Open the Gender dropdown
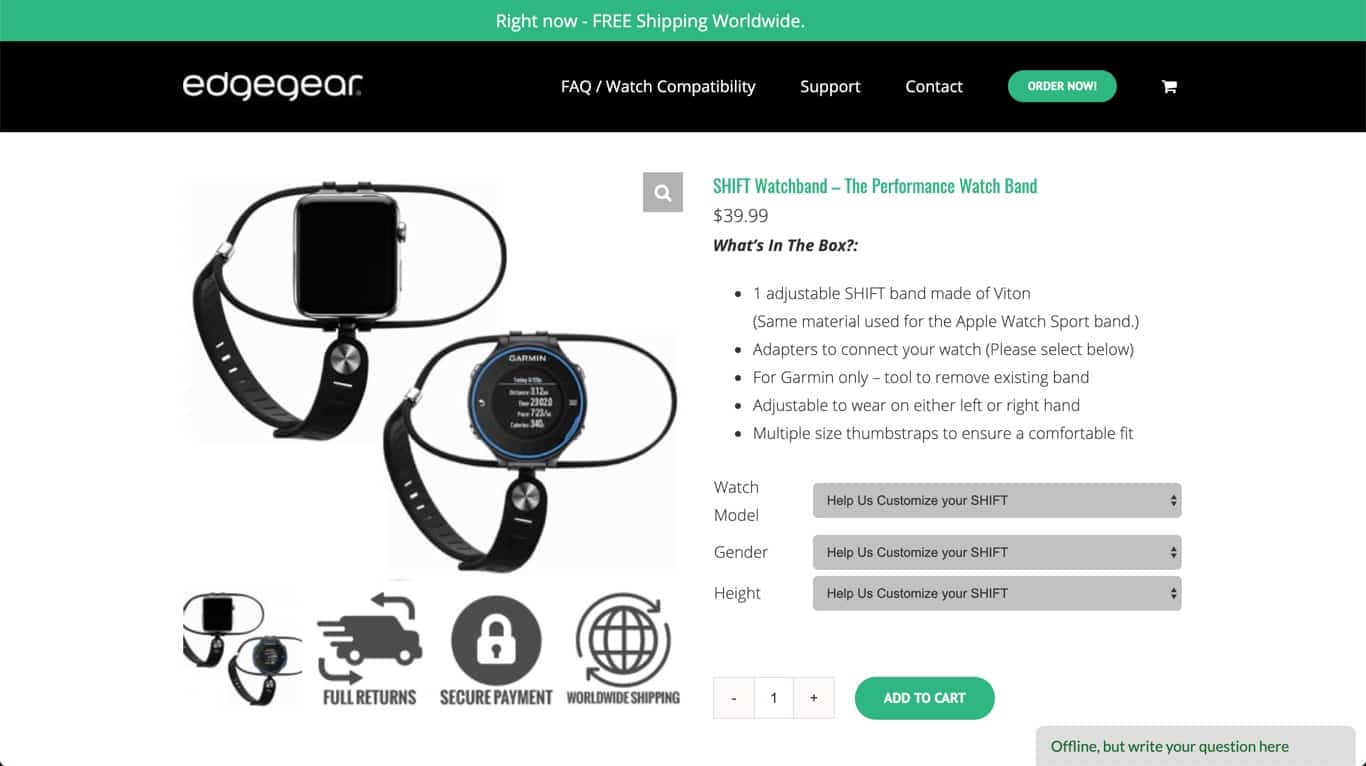Screen dimensions: 1366x766 pyautogui.click(x=997, y=552)
